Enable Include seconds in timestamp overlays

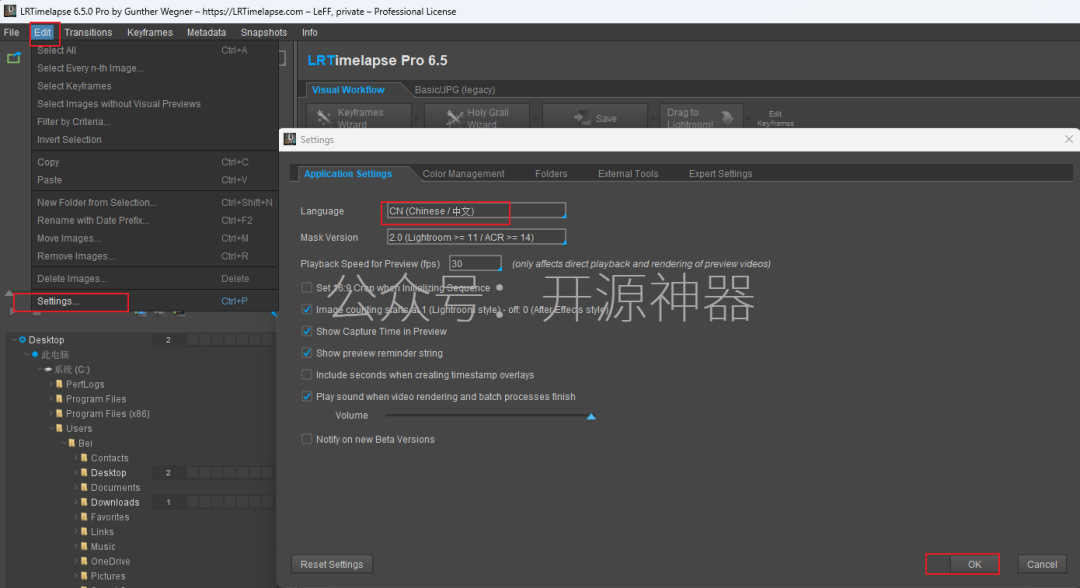pyautogui.click(x=307, y=375)
